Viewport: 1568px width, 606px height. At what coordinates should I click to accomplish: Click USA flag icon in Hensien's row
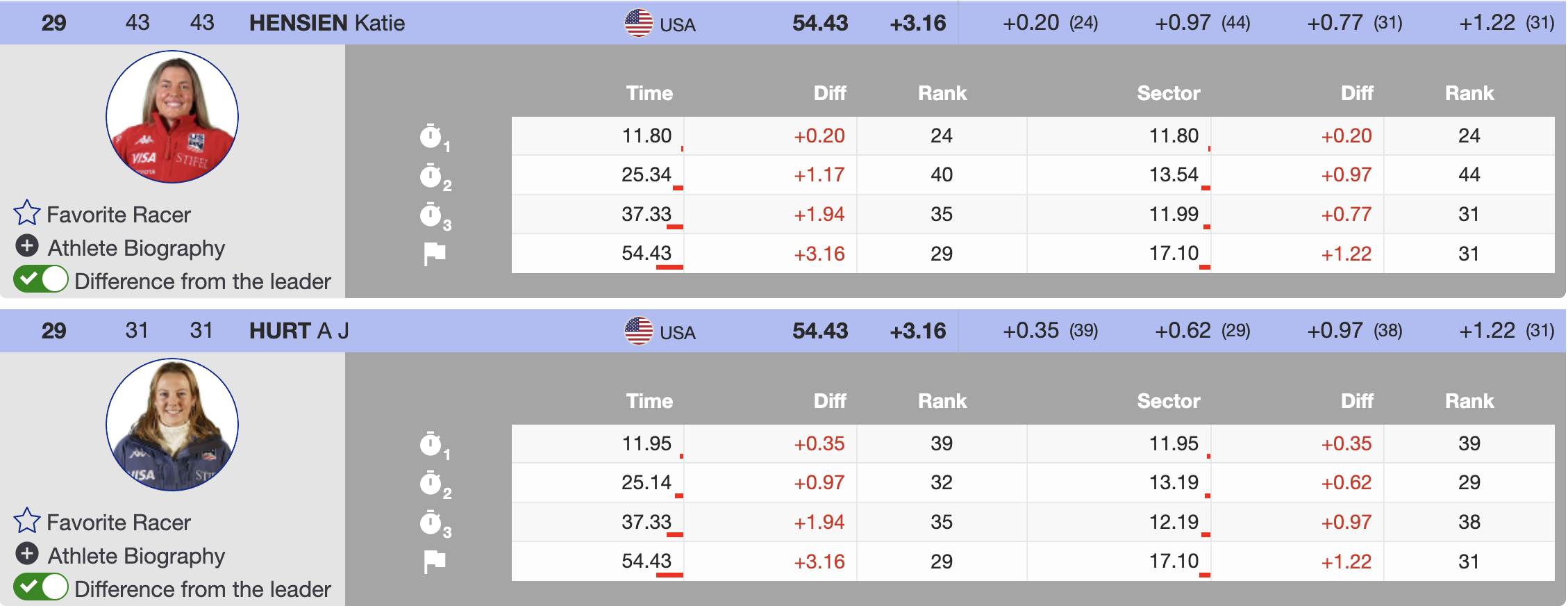638,23
